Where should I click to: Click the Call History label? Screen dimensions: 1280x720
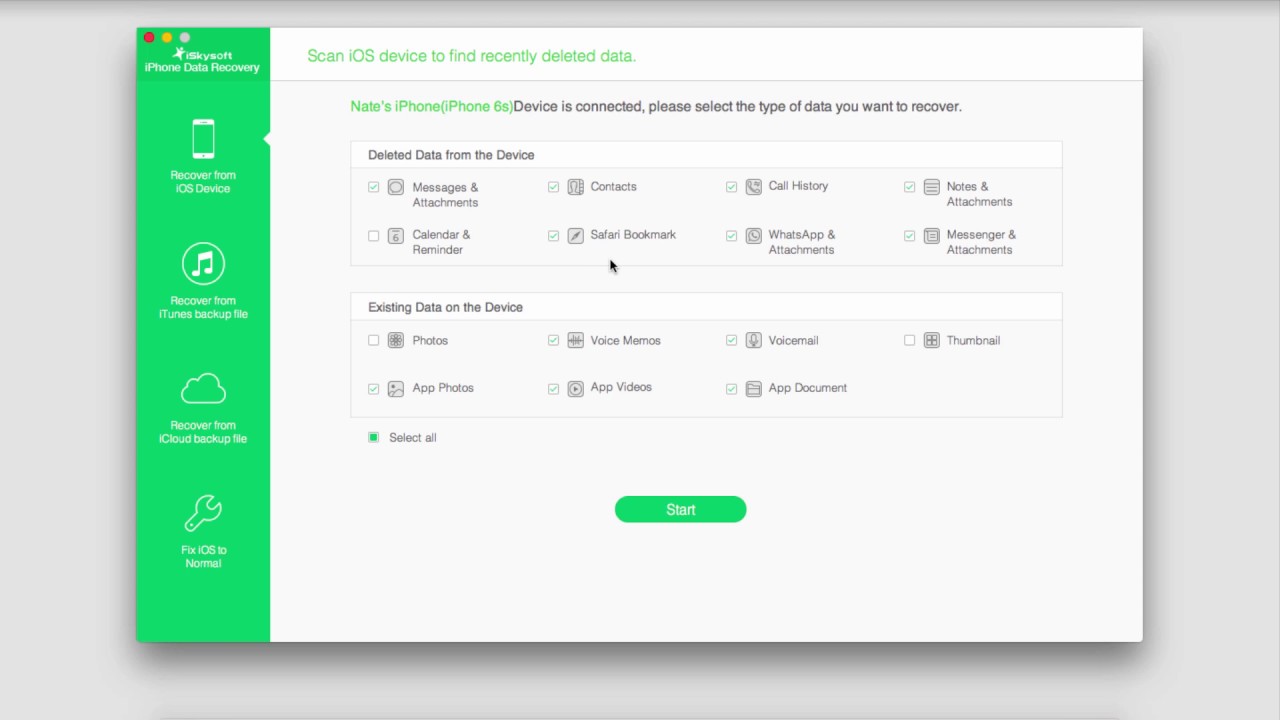[798, 186]
